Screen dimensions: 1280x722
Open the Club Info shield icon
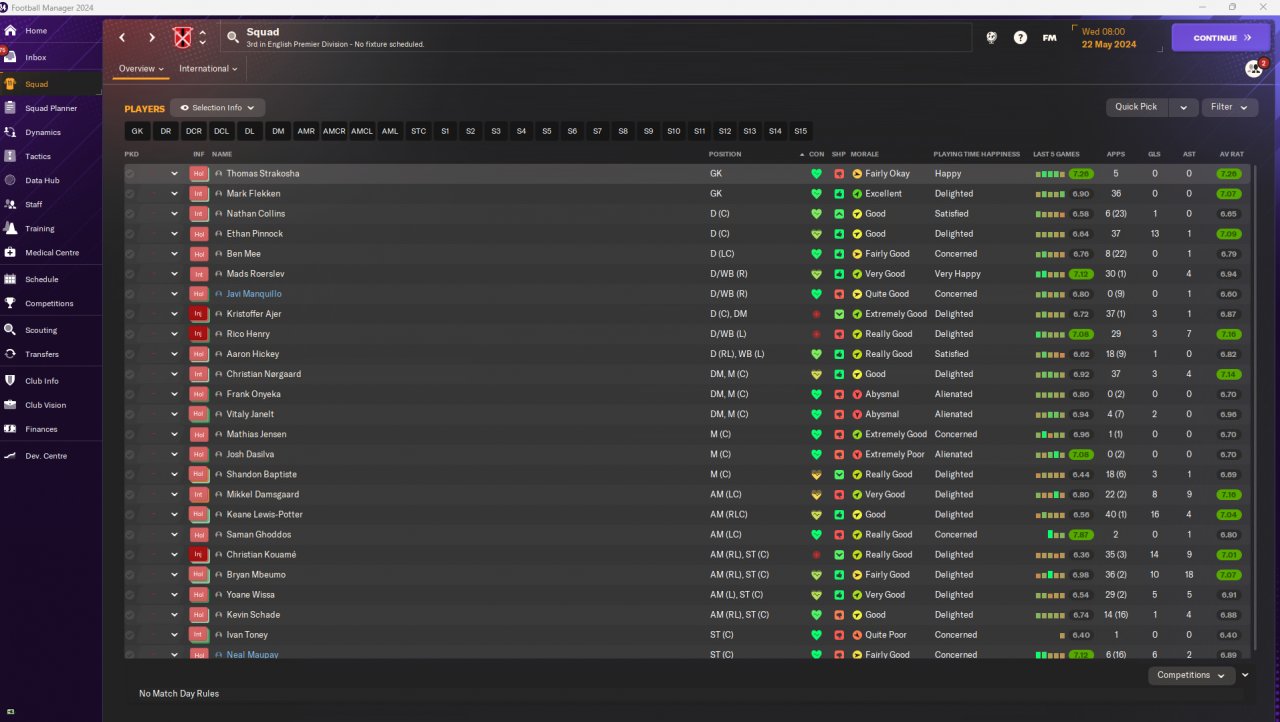click(x=10, y=381)
